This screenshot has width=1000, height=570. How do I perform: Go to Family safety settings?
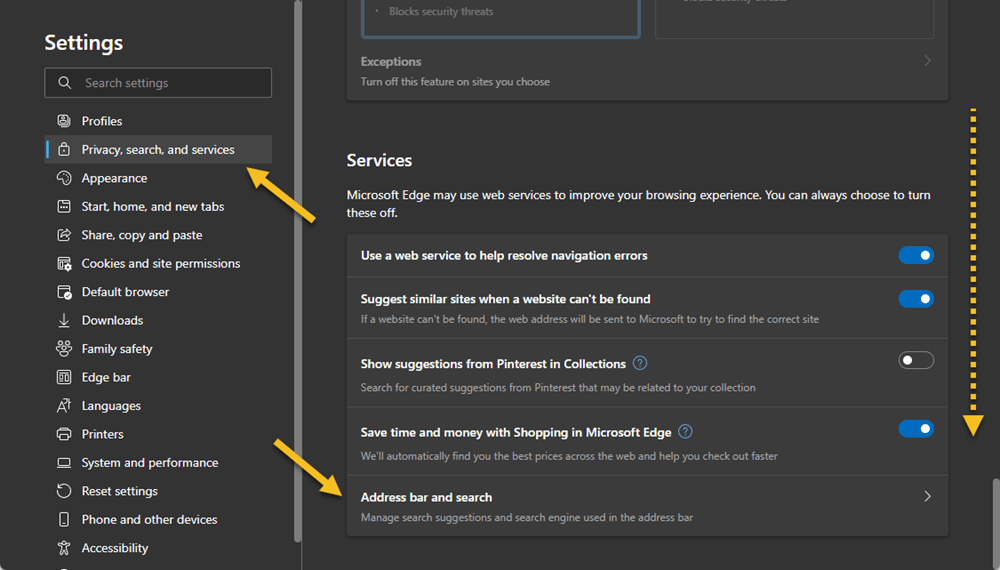click(x=158, y=348)
